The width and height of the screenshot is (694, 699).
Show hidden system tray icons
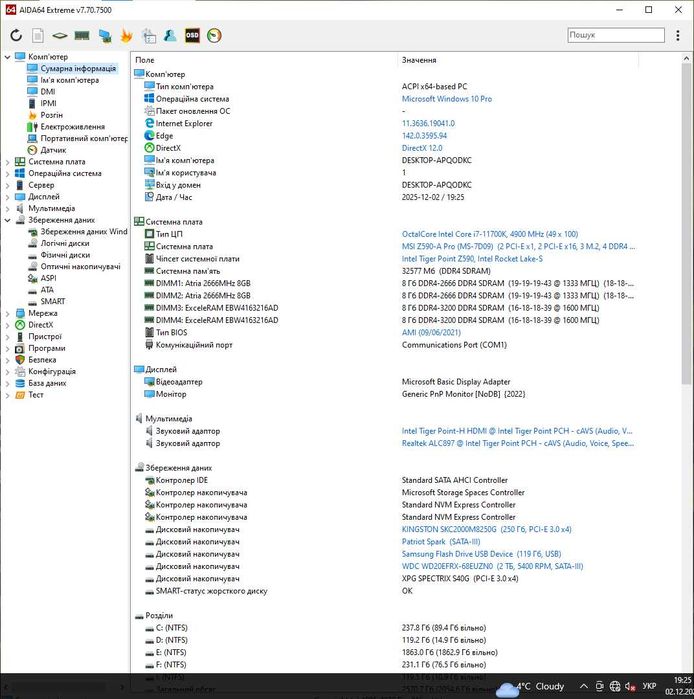tap(584, 687)
